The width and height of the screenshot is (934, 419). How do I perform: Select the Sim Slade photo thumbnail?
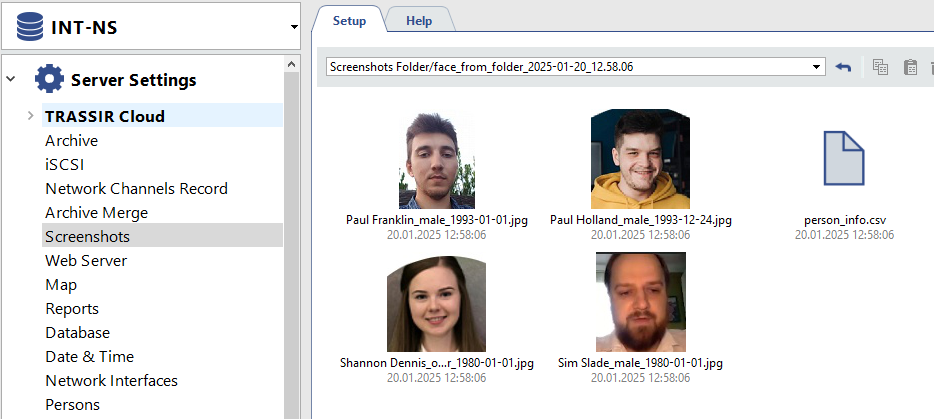[640, 302]
